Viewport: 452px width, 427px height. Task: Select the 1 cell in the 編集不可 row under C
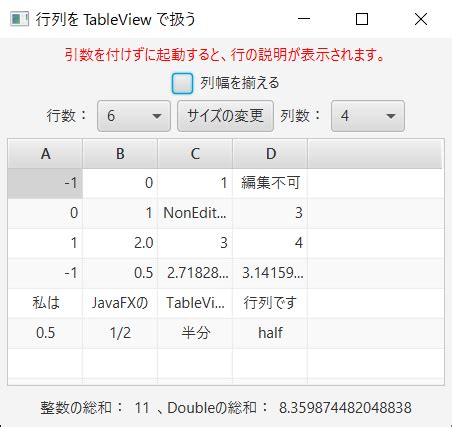pos(195,183)
